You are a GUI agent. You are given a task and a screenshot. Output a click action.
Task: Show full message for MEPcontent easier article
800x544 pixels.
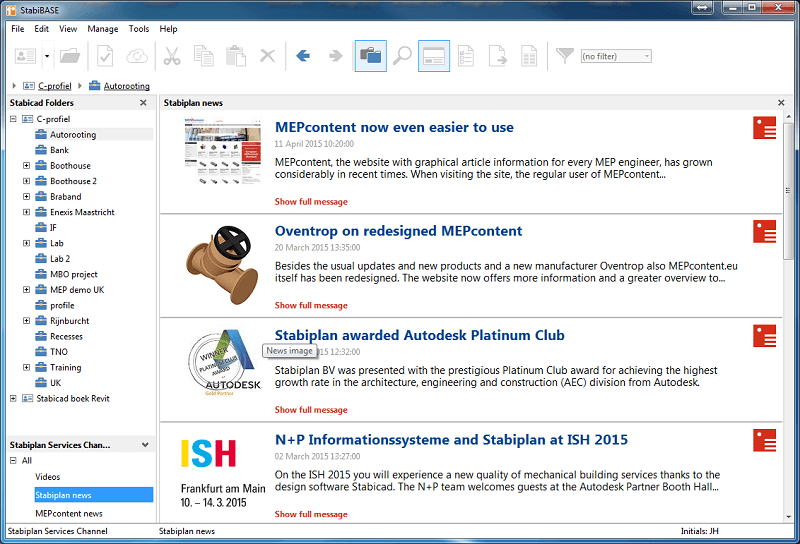coord(311,202)
